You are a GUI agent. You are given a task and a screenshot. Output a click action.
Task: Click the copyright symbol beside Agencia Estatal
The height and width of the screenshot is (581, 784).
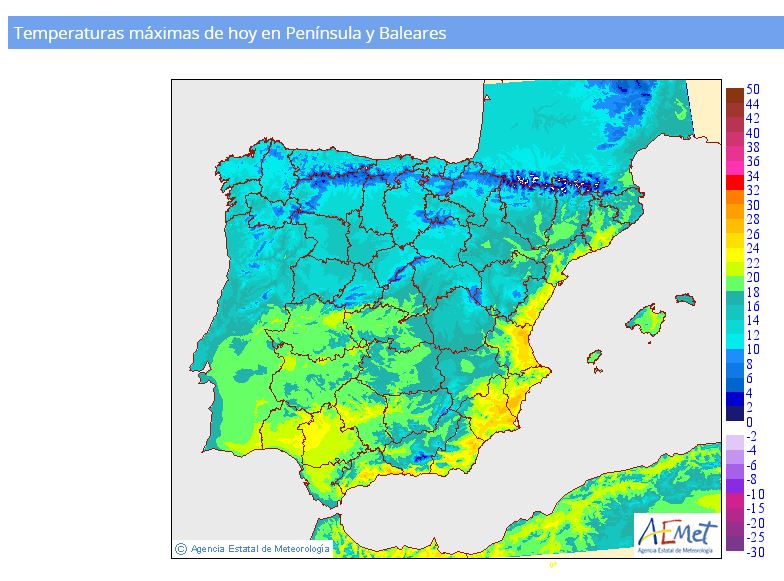(181, 547)
